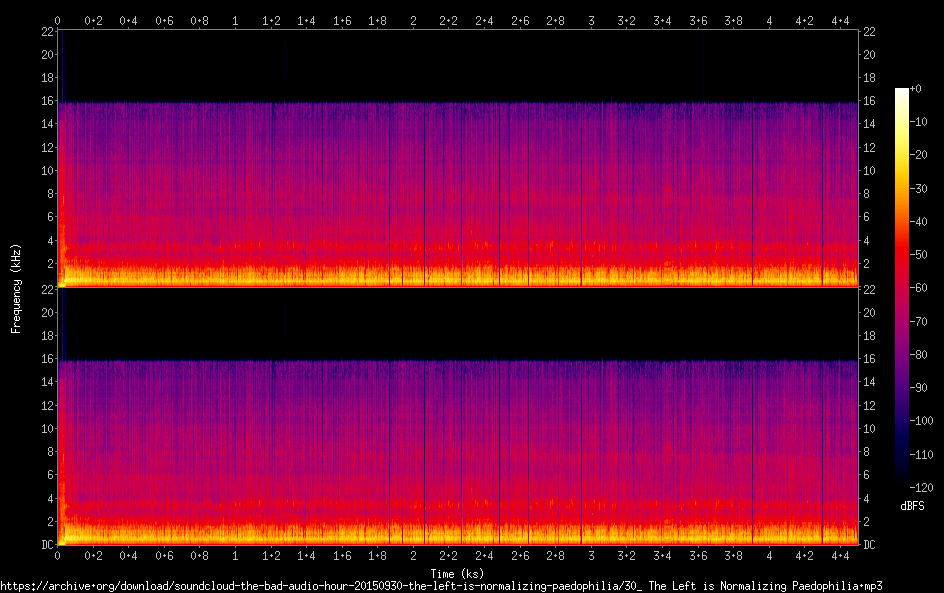The height and width of the screenshot is (593, 944).
Task: Click the lower channel spectrogram center
Action: pyautogui.click(x=457, y=417)
